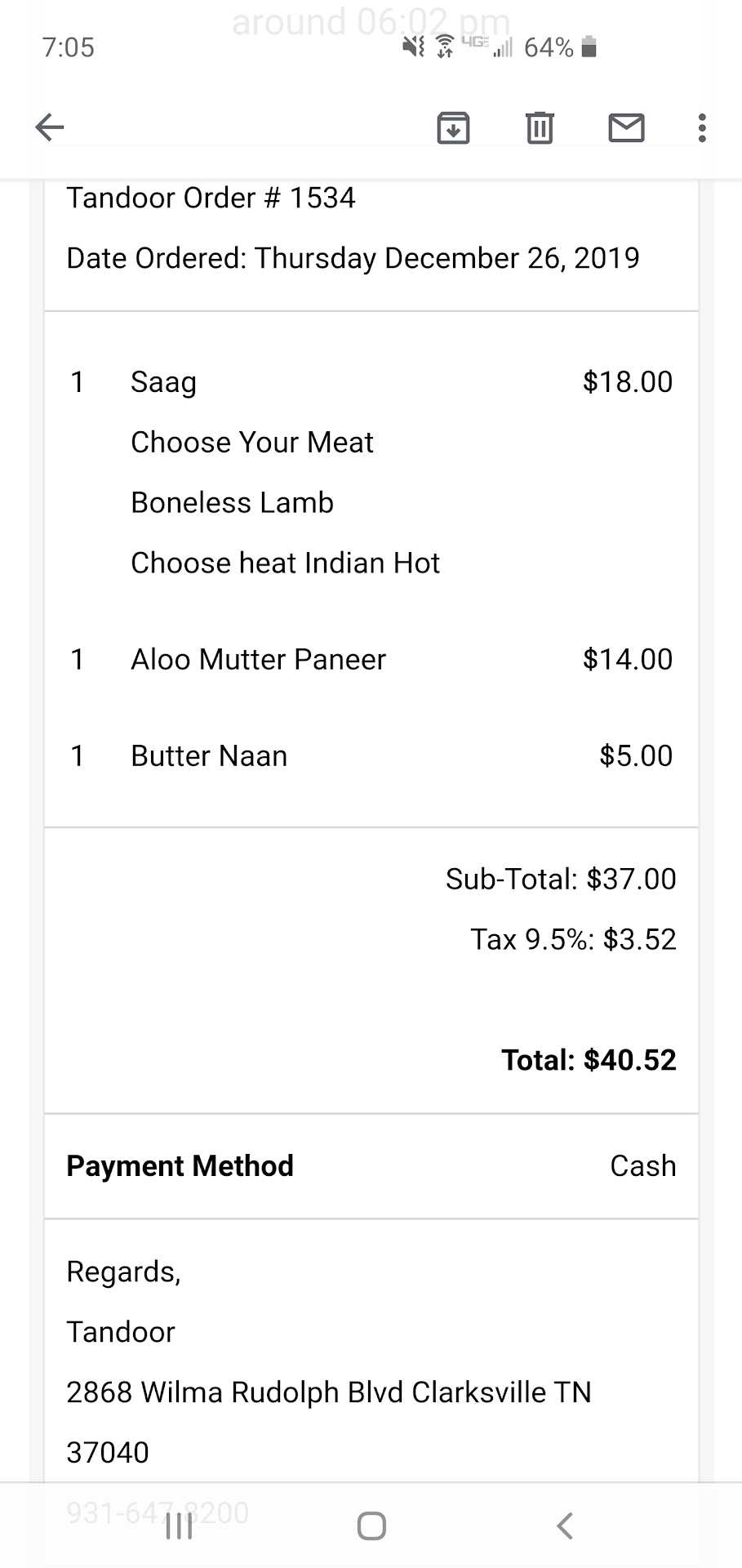
Task: Tap the Wilma Rudolph Blvd address
Action: (328, 1392)
